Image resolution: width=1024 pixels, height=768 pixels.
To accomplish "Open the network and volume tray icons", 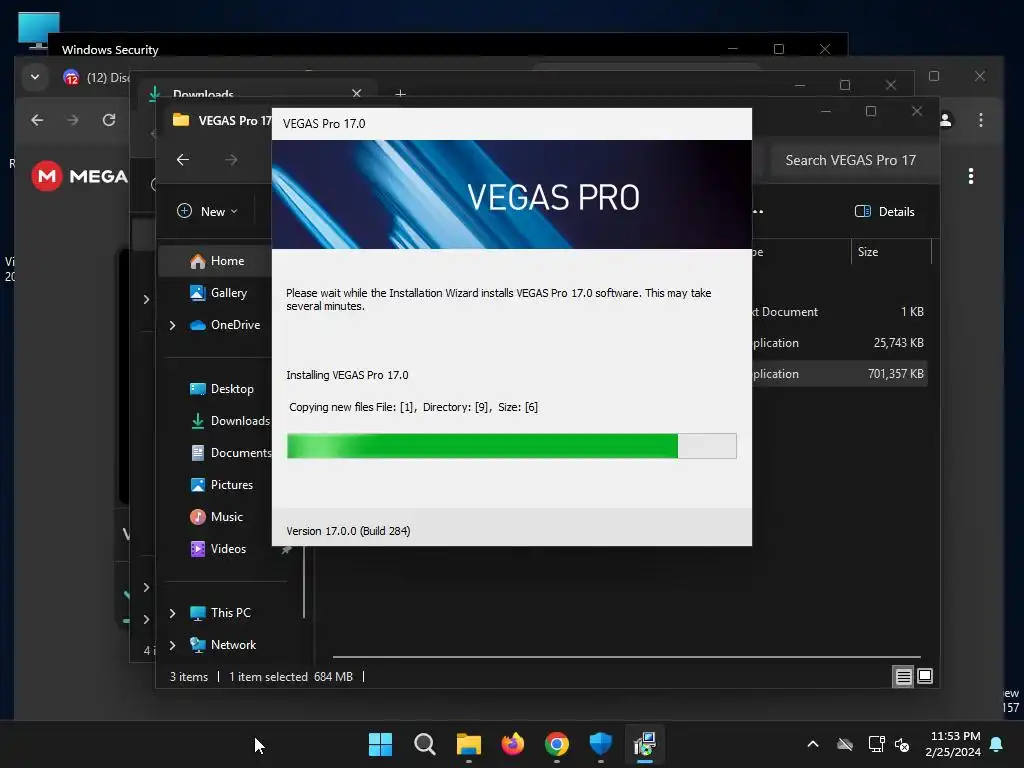I will [889, 744].
